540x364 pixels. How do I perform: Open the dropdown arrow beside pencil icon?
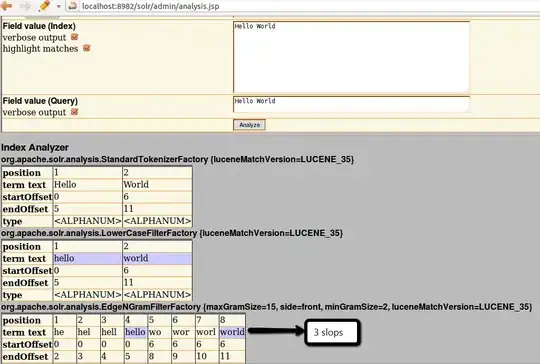tap(59, 6)
